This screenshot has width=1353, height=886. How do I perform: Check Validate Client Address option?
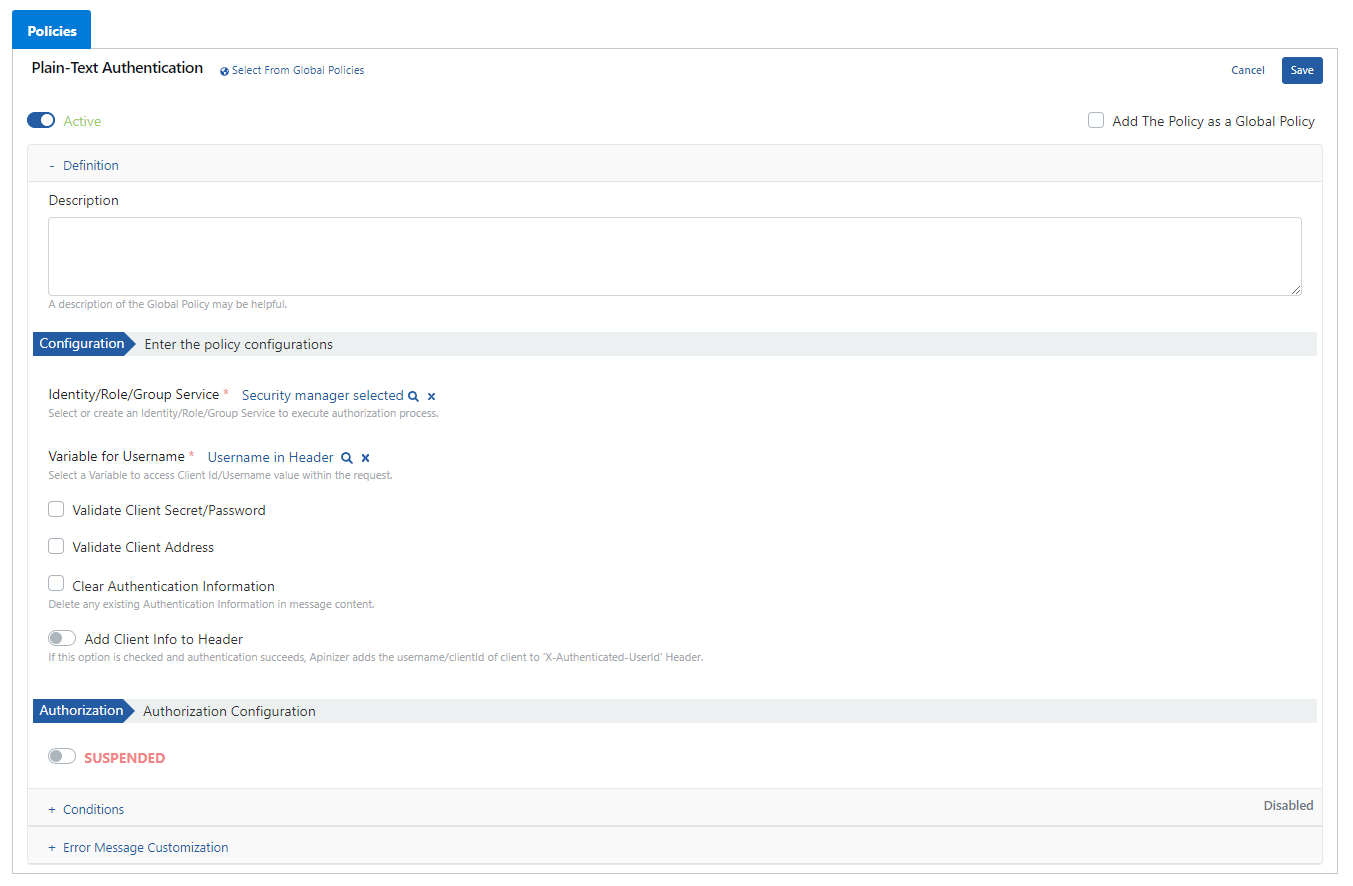click(x=57, y=547)
